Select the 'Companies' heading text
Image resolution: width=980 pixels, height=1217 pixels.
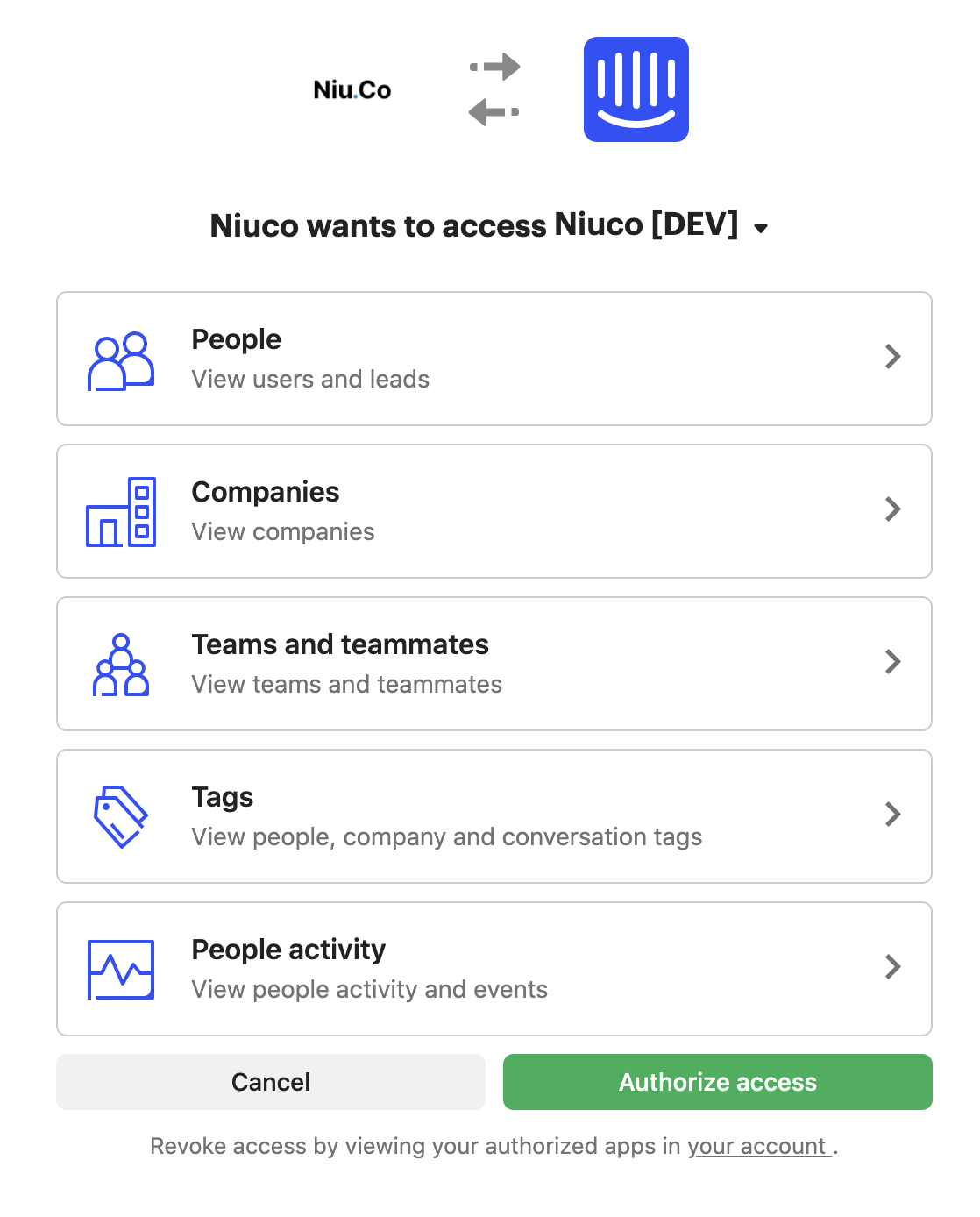click(x=266, y=492)
